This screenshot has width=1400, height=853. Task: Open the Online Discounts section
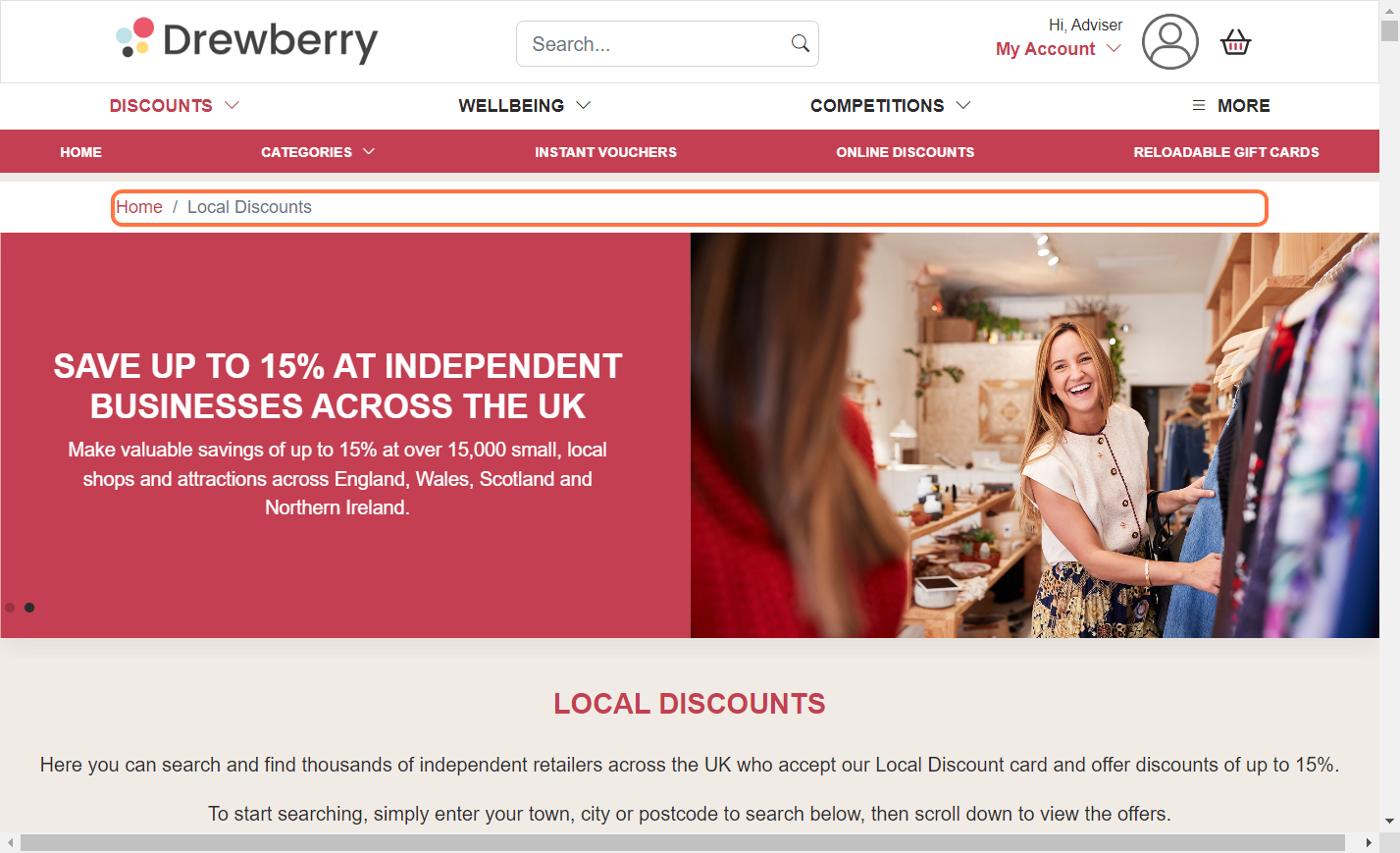905,152
